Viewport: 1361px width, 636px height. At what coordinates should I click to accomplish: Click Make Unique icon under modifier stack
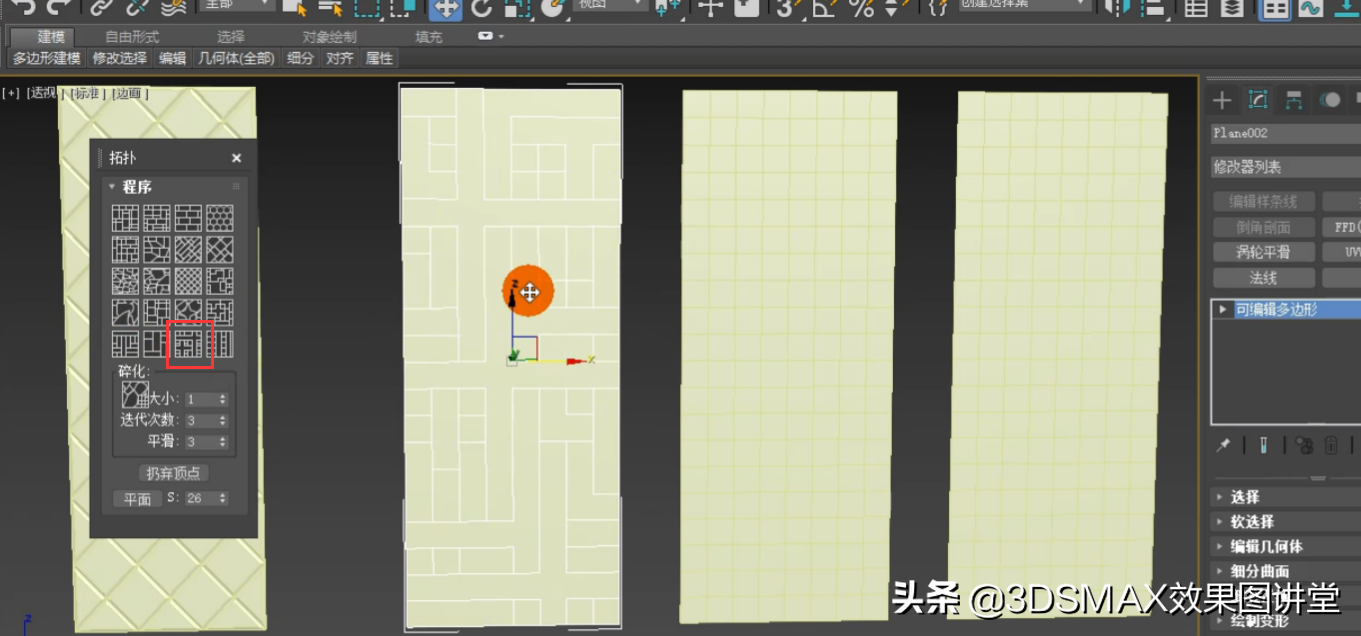coord(1304,445)
